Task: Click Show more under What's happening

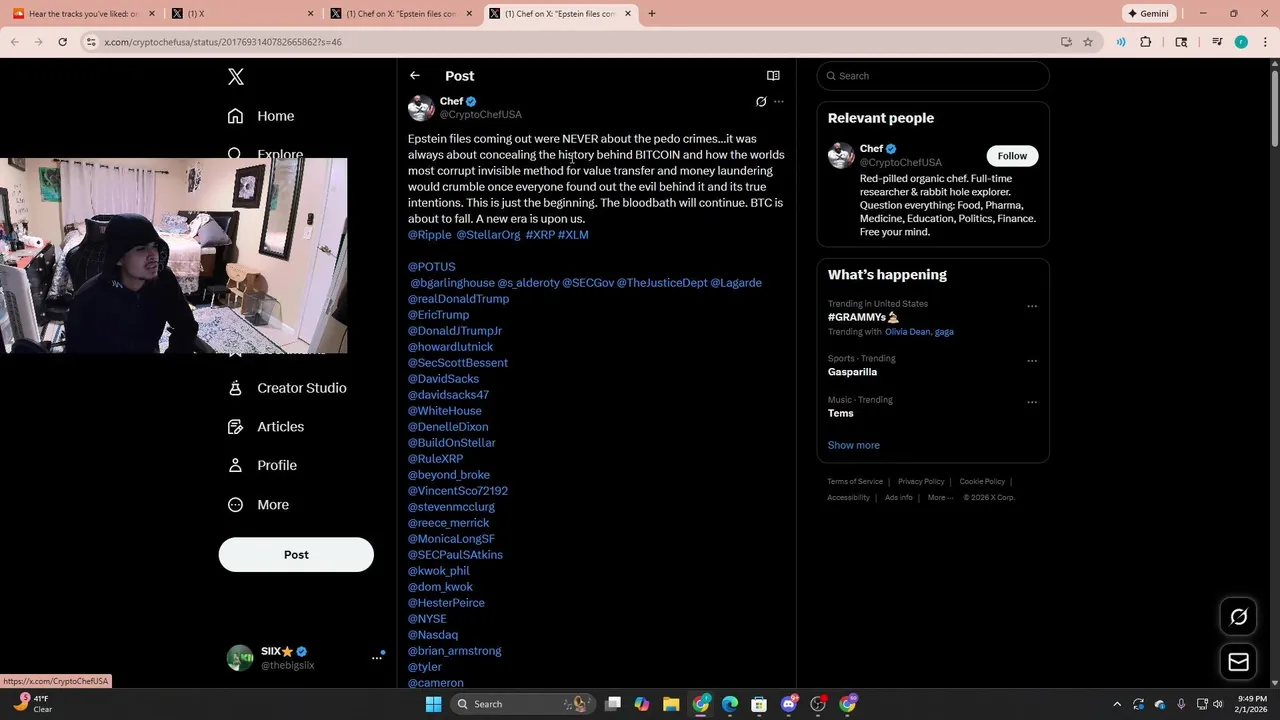Action: (x=854, y=445)
